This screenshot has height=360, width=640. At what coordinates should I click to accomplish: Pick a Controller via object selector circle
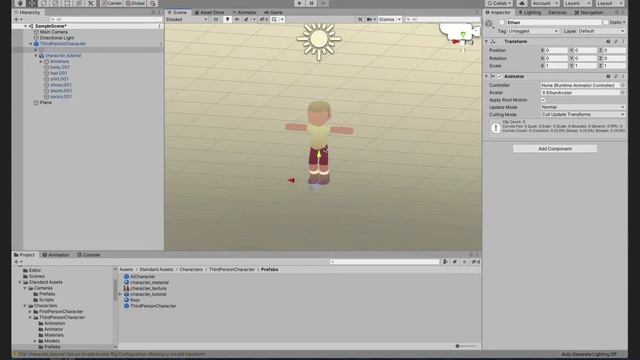tap(622, 85)
